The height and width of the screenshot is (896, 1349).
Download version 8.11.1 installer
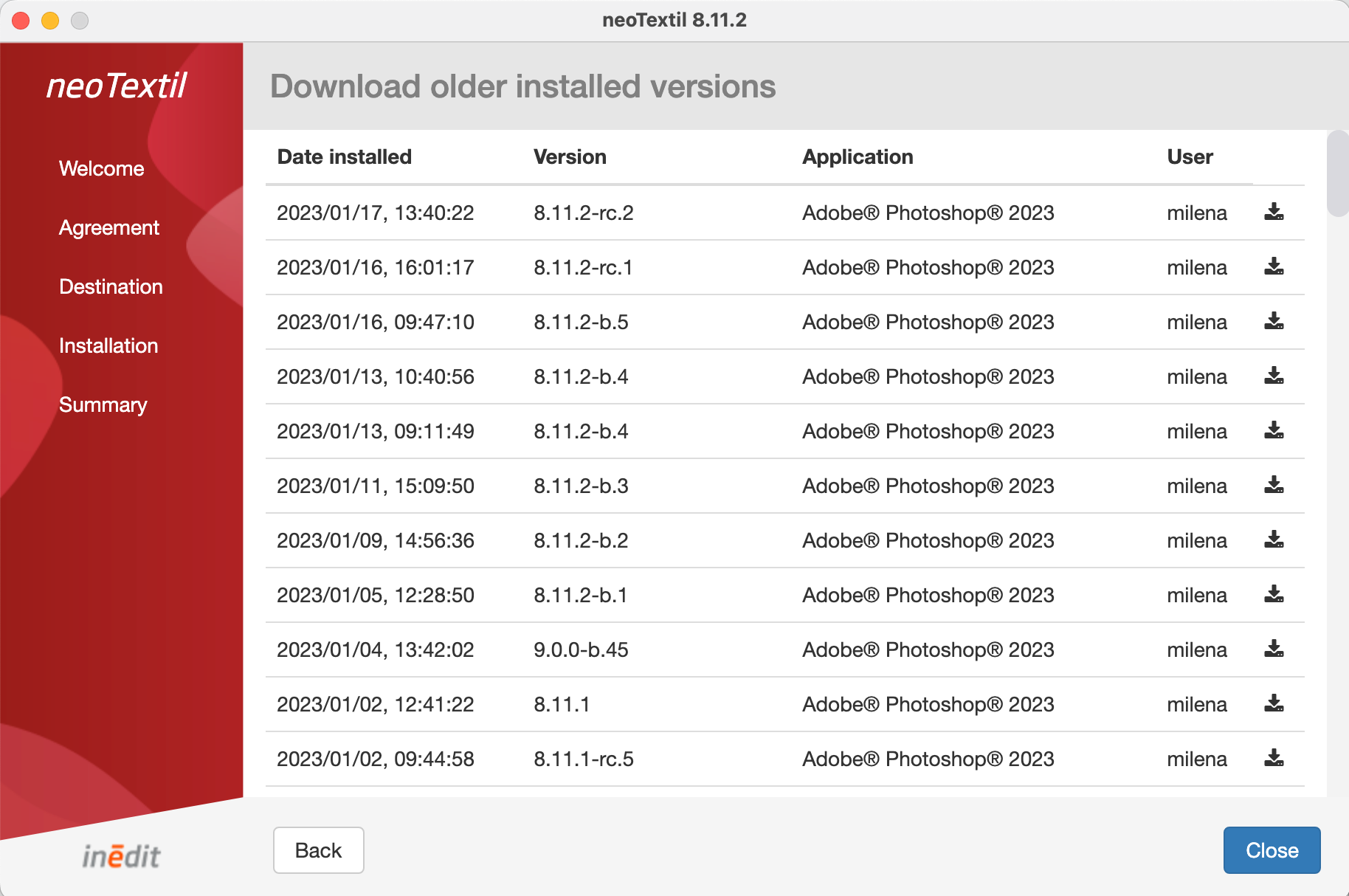click(1274, 704)
